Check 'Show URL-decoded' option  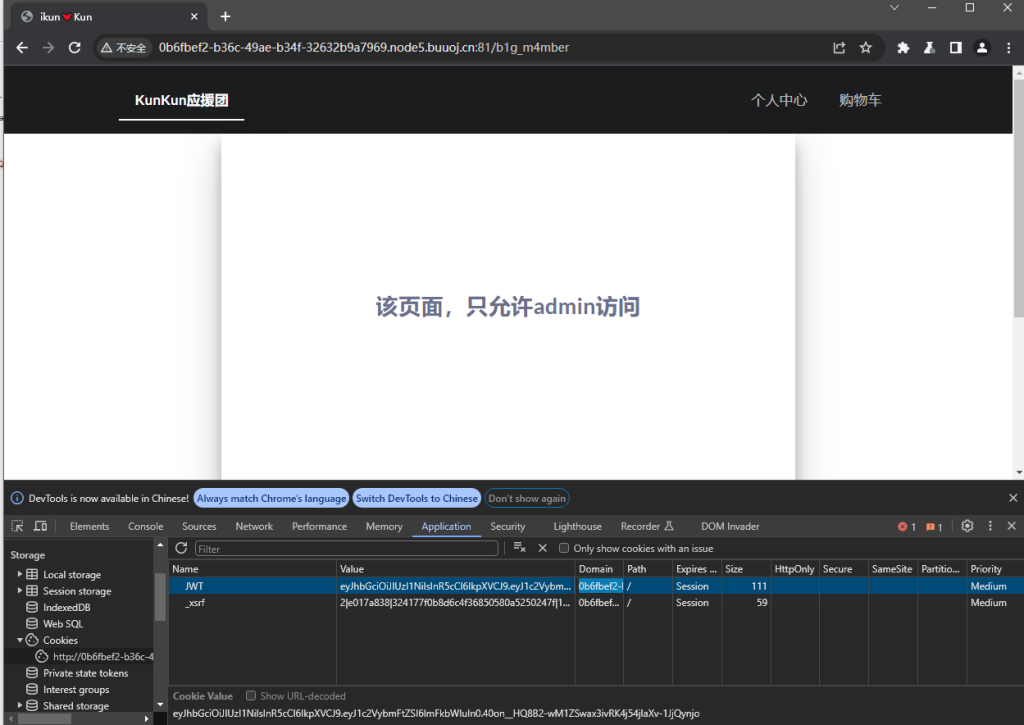[251, 696]
